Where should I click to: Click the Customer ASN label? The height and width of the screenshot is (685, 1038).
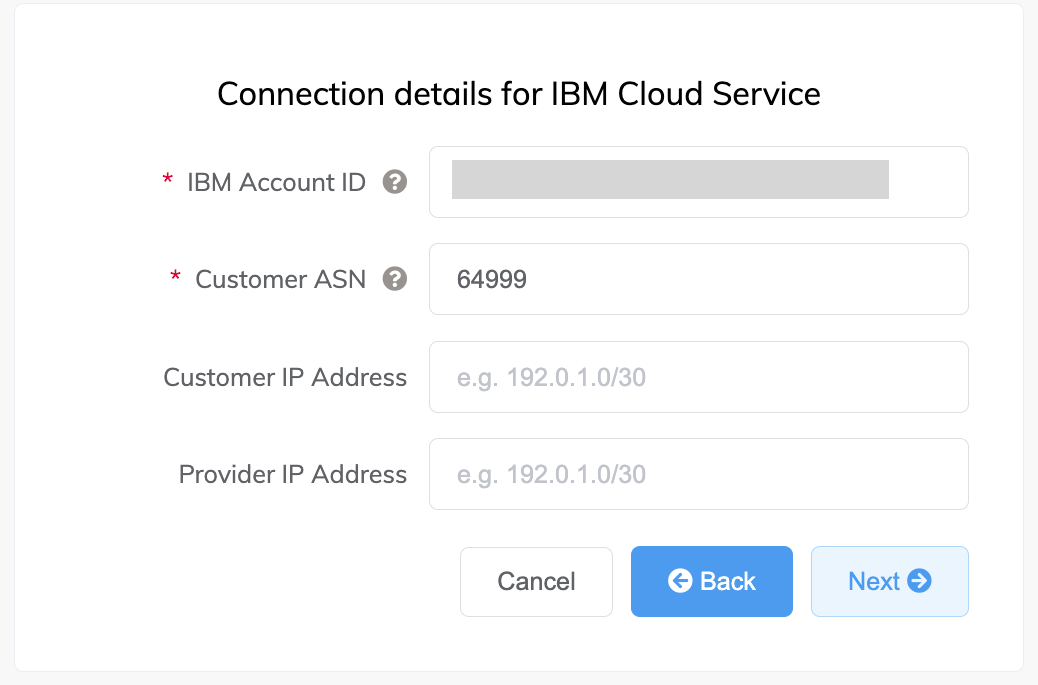[280, 279]
